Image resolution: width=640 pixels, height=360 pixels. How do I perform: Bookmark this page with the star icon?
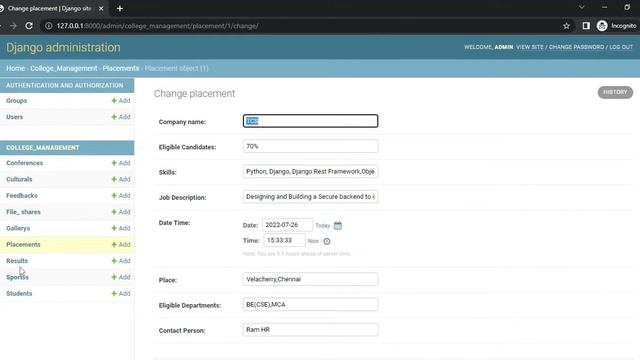[x=566, y=26]
